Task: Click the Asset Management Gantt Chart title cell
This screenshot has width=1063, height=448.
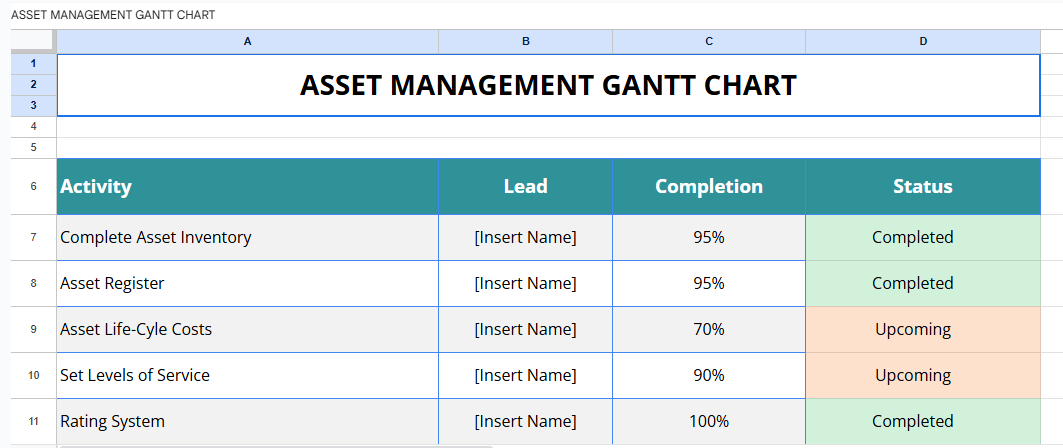Action: 548,85
